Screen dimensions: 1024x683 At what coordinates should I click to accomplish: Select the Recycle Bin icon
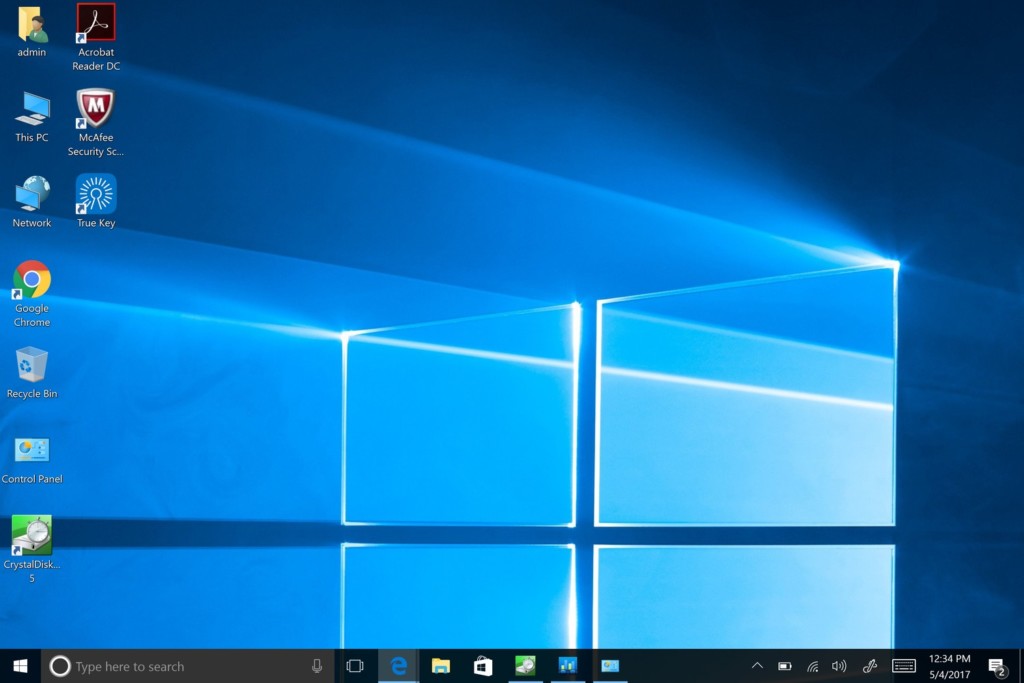[x=32, y=372]
